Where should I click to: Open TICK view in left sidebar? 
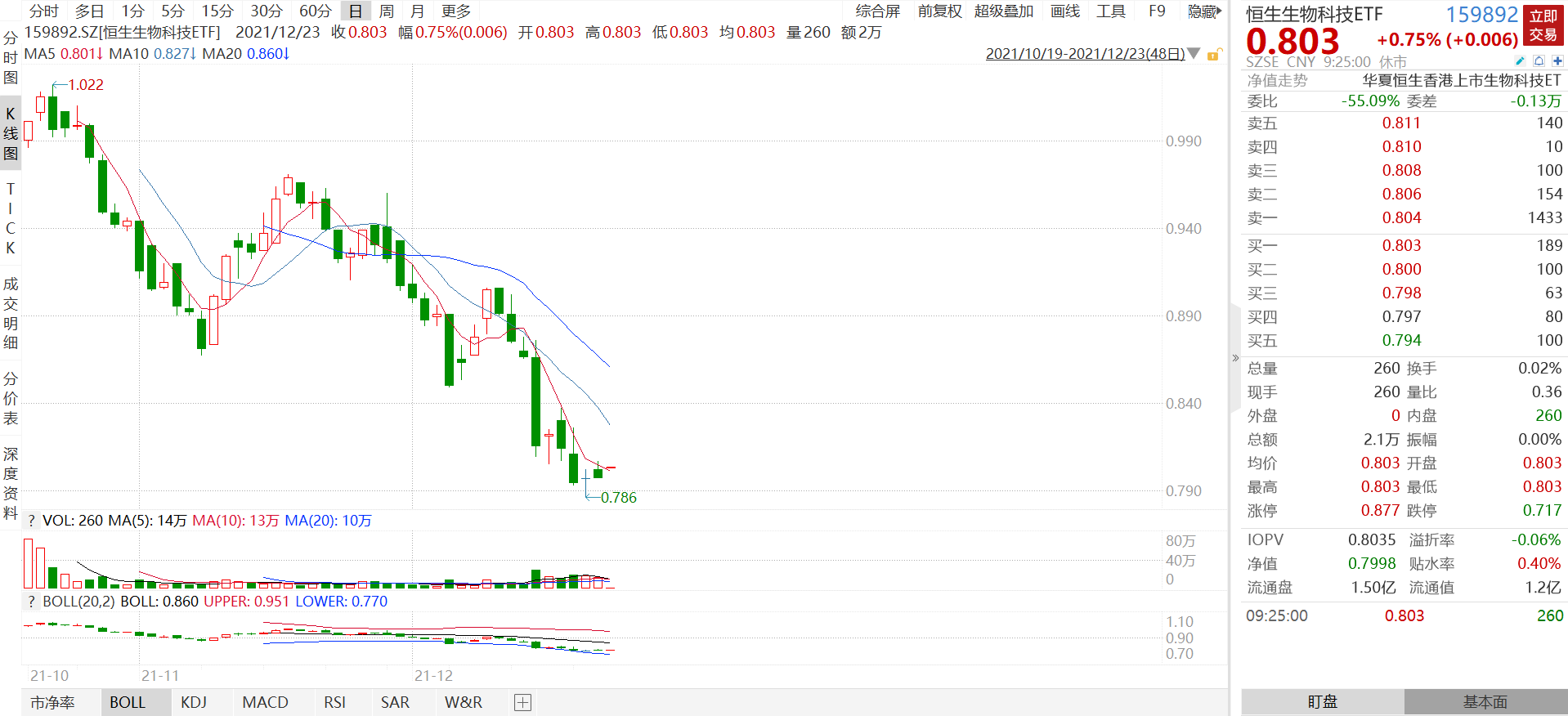[x=11, y=218]
